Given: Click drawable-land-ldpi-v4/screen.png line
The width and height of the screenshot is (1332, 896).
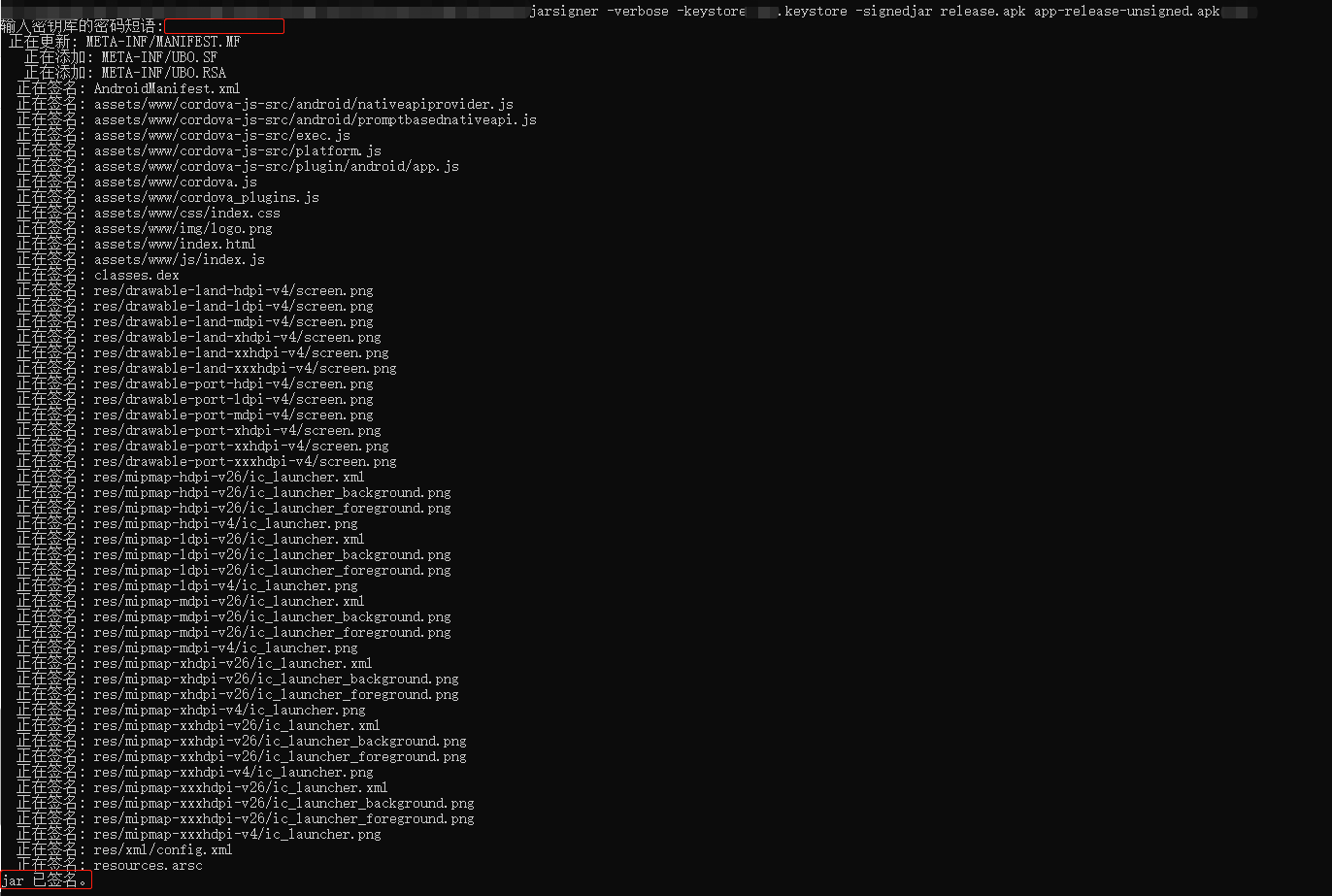Looking at the screenshot, I should 194,306.
